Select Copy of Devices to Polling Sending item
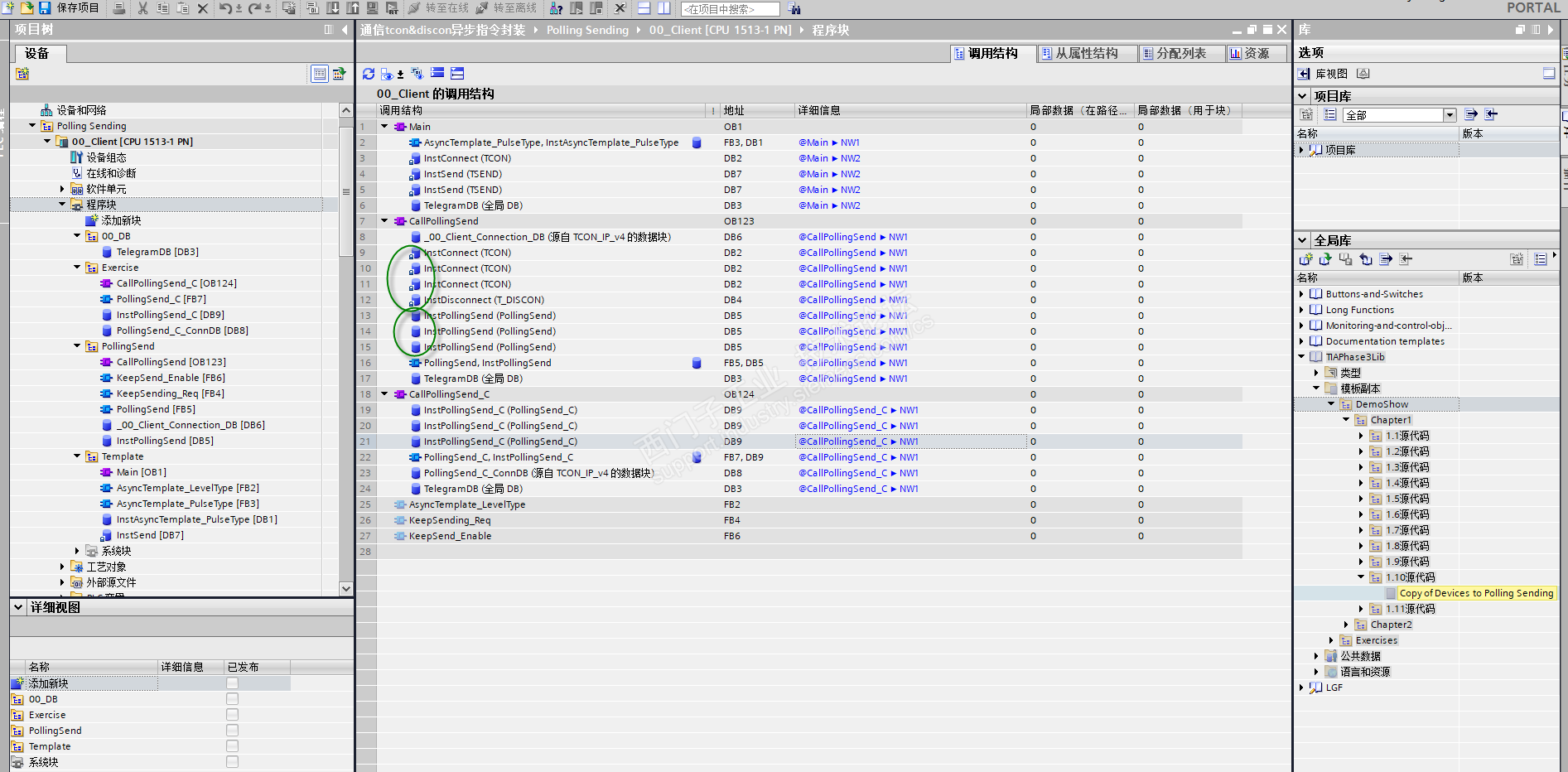 1476,593
